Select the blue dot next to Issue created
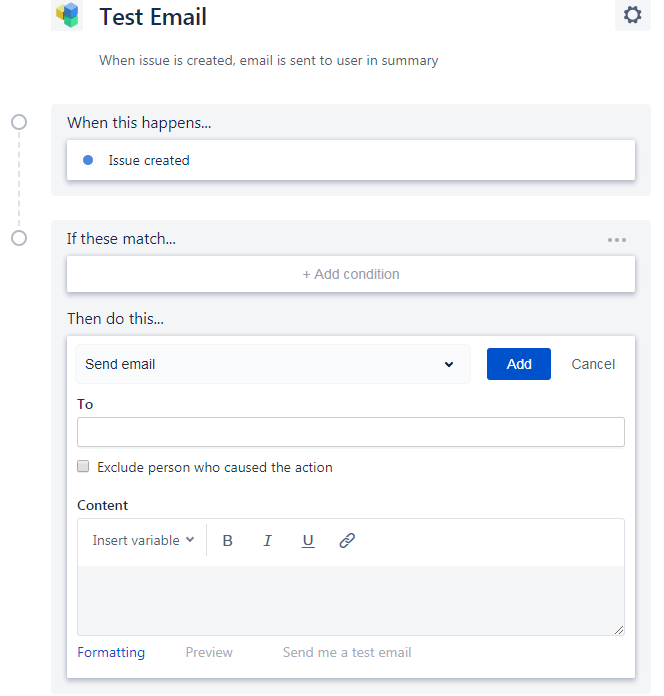This screenshot has width=664, height=696. click(88, 160)
